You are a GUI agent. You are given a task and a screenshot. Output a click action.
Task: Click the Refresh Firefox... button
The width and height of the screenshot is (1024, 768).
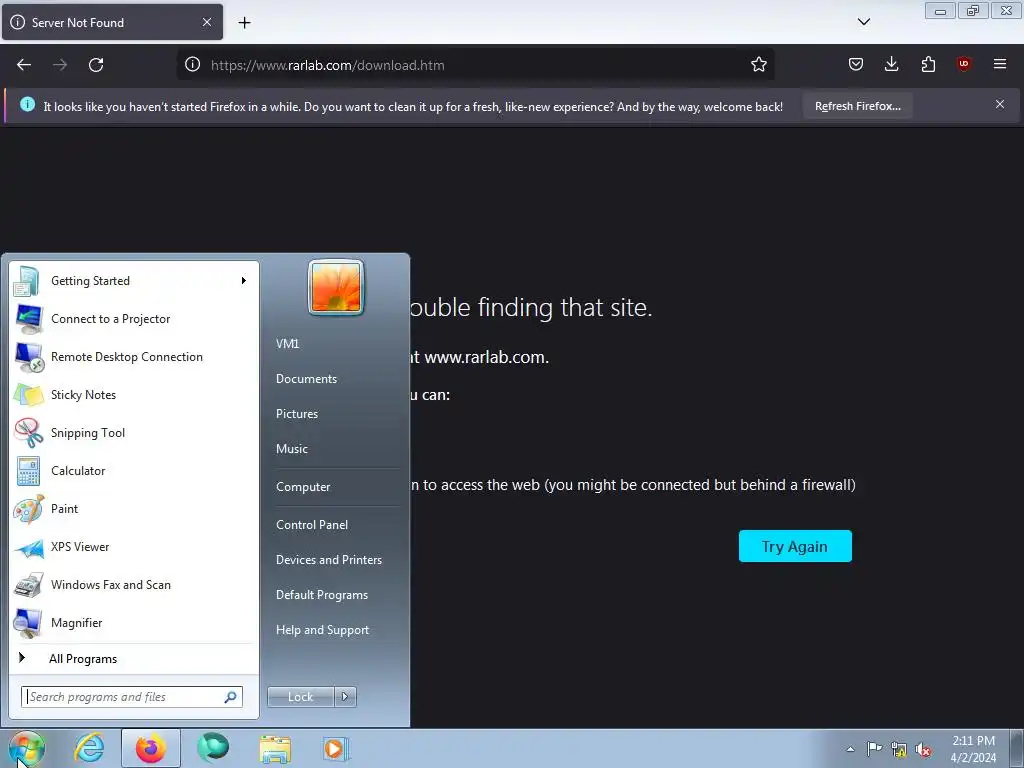[857, 106]
